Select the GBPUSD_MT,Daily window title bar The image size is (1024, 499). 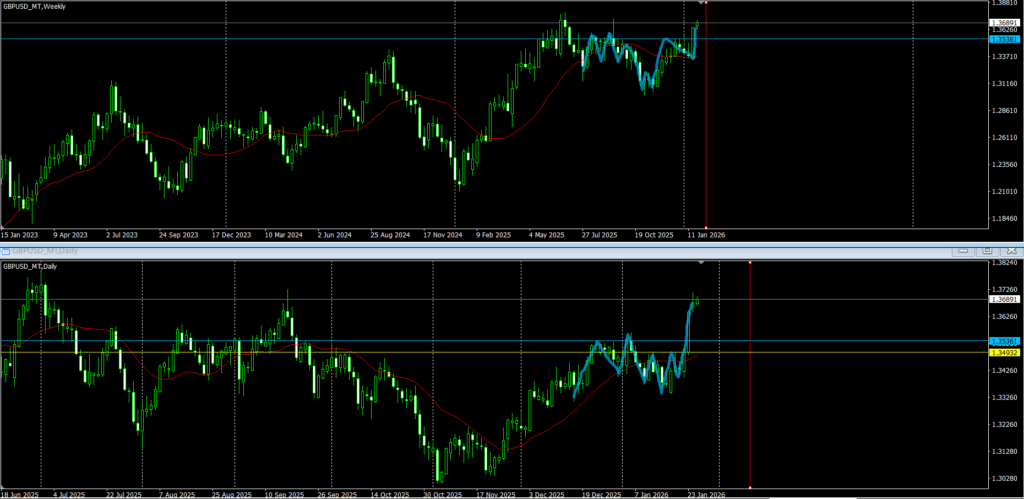(x=400, y=249)
